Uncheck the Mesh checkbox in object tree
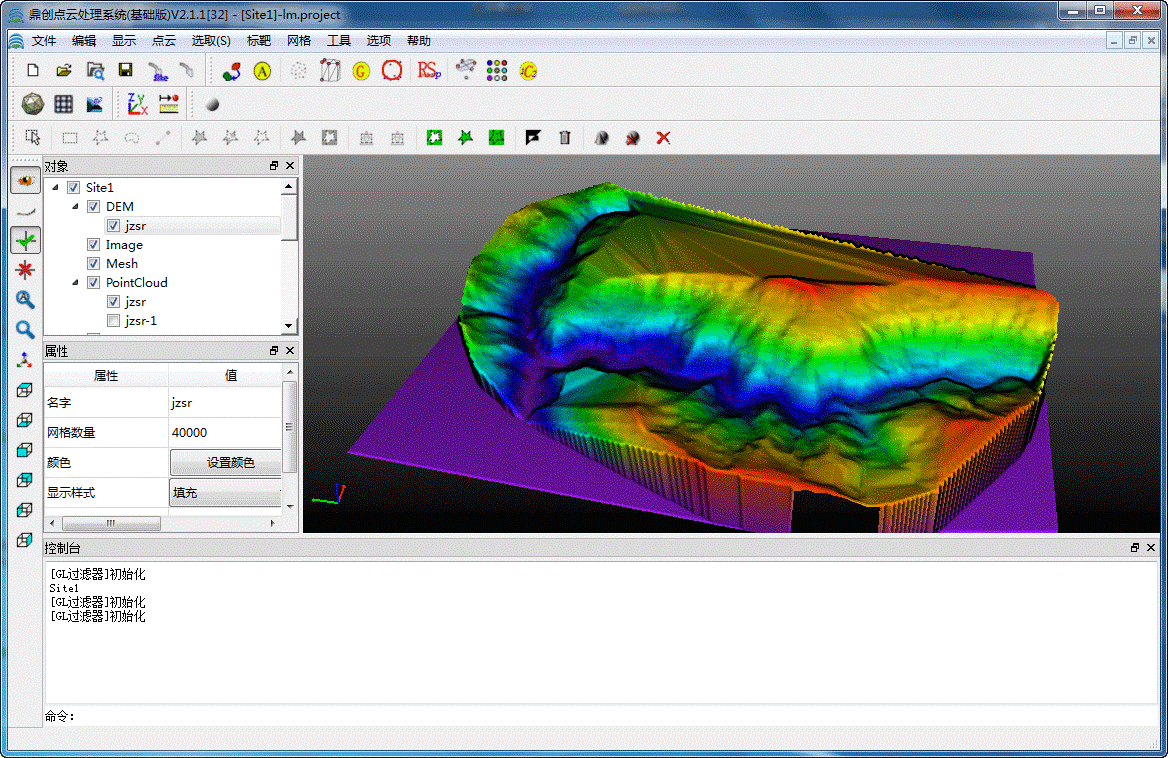The image size is (1168, 758). 94,264
